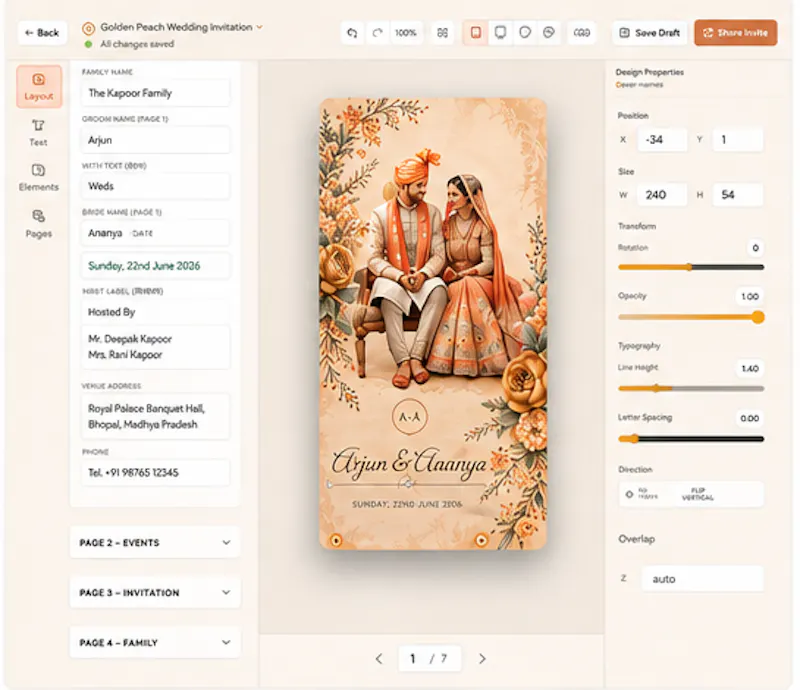Select the A-A monogram circle on card

409,417
